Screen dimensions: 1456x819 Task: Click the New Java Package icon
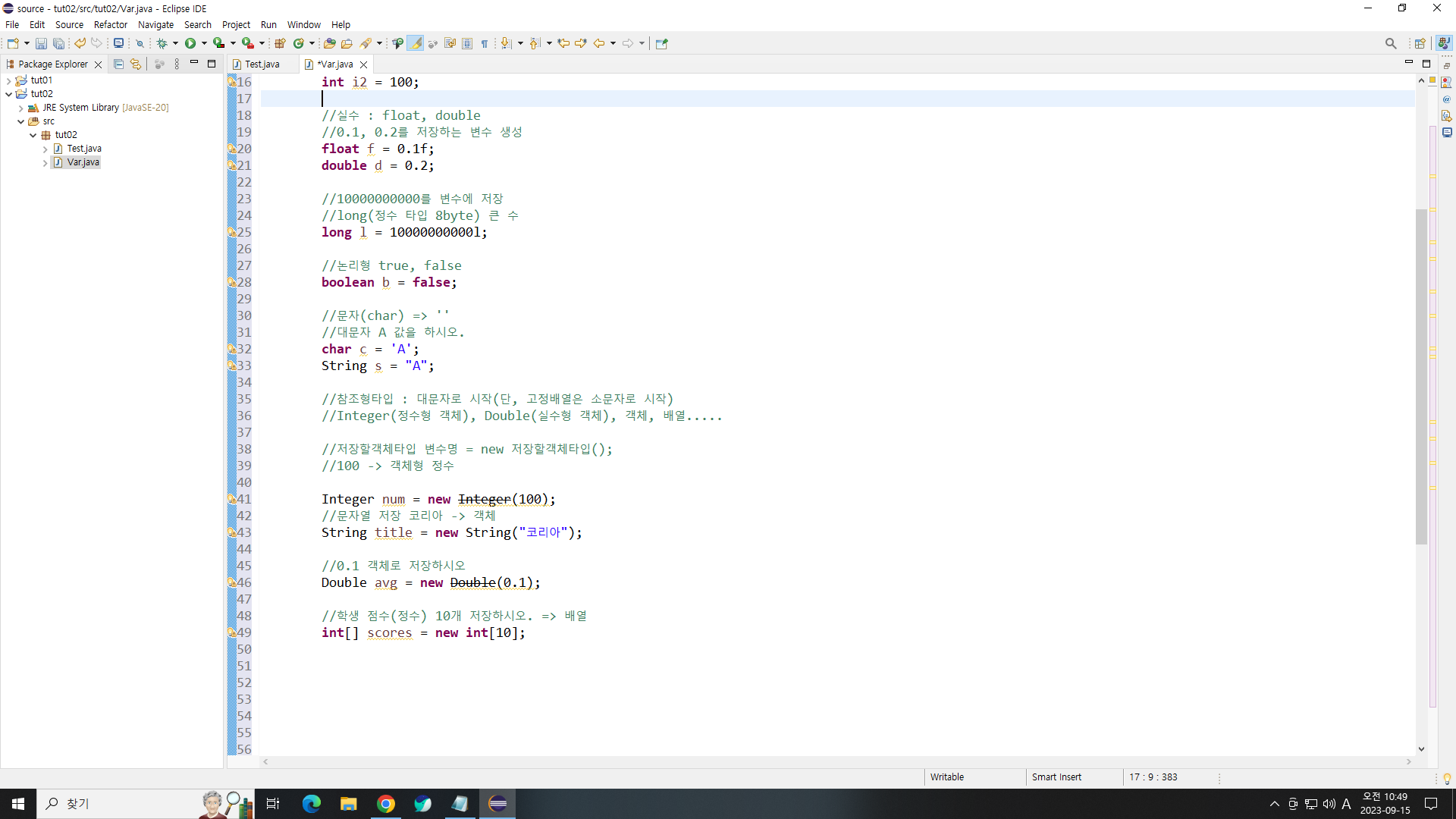coord(280,44)
